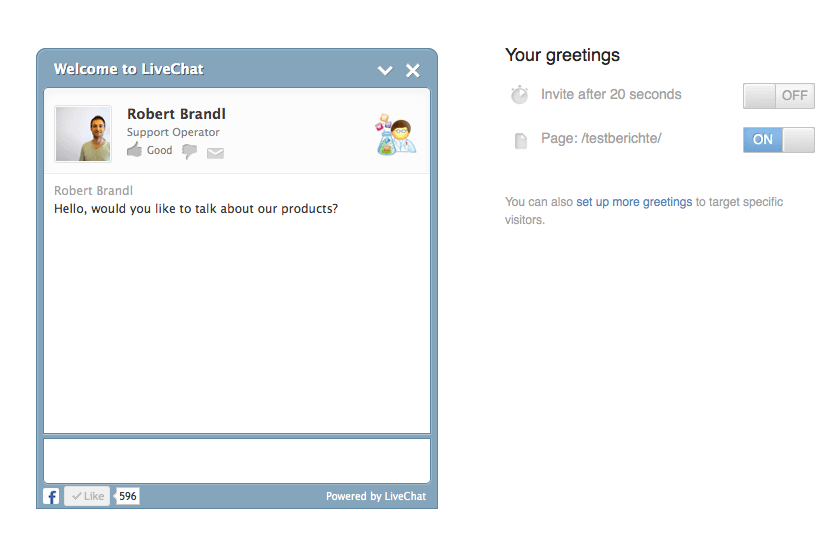Click the email transcript envelope icon
This screenshot has height=536, width=834.
click(x=215, y=153)
